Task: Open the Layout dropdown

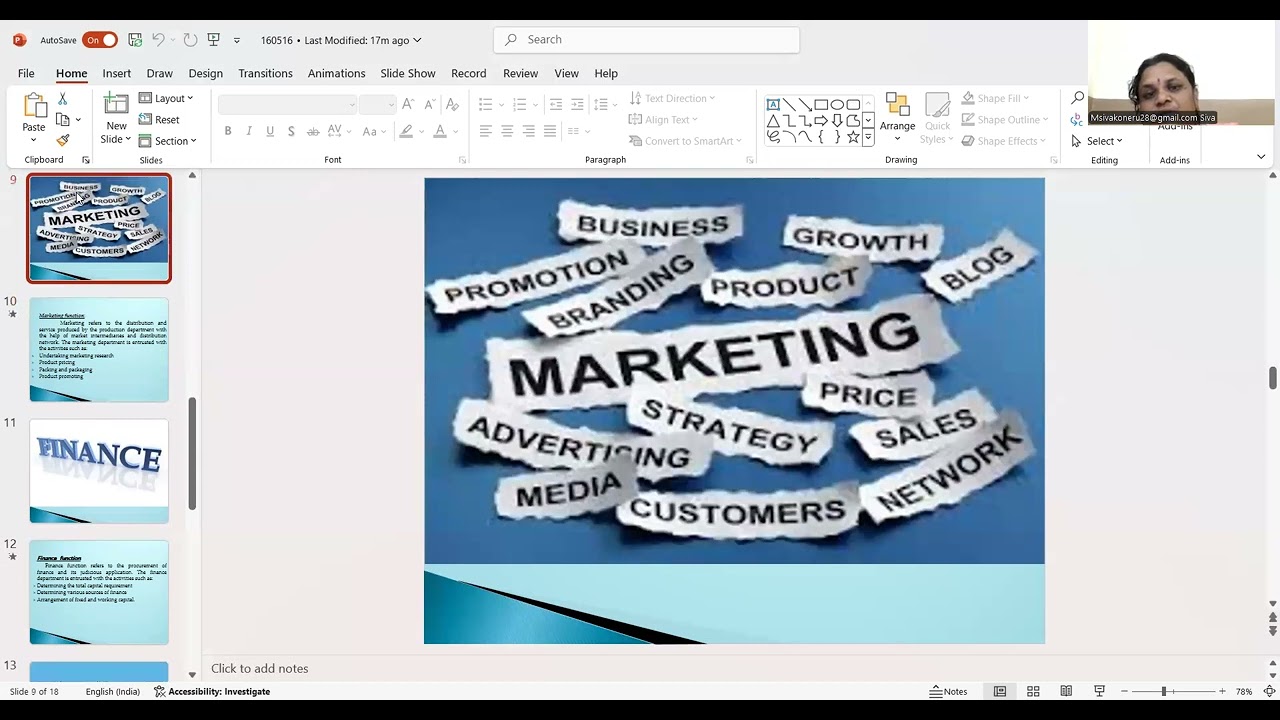Action: [x=166, y=98]
